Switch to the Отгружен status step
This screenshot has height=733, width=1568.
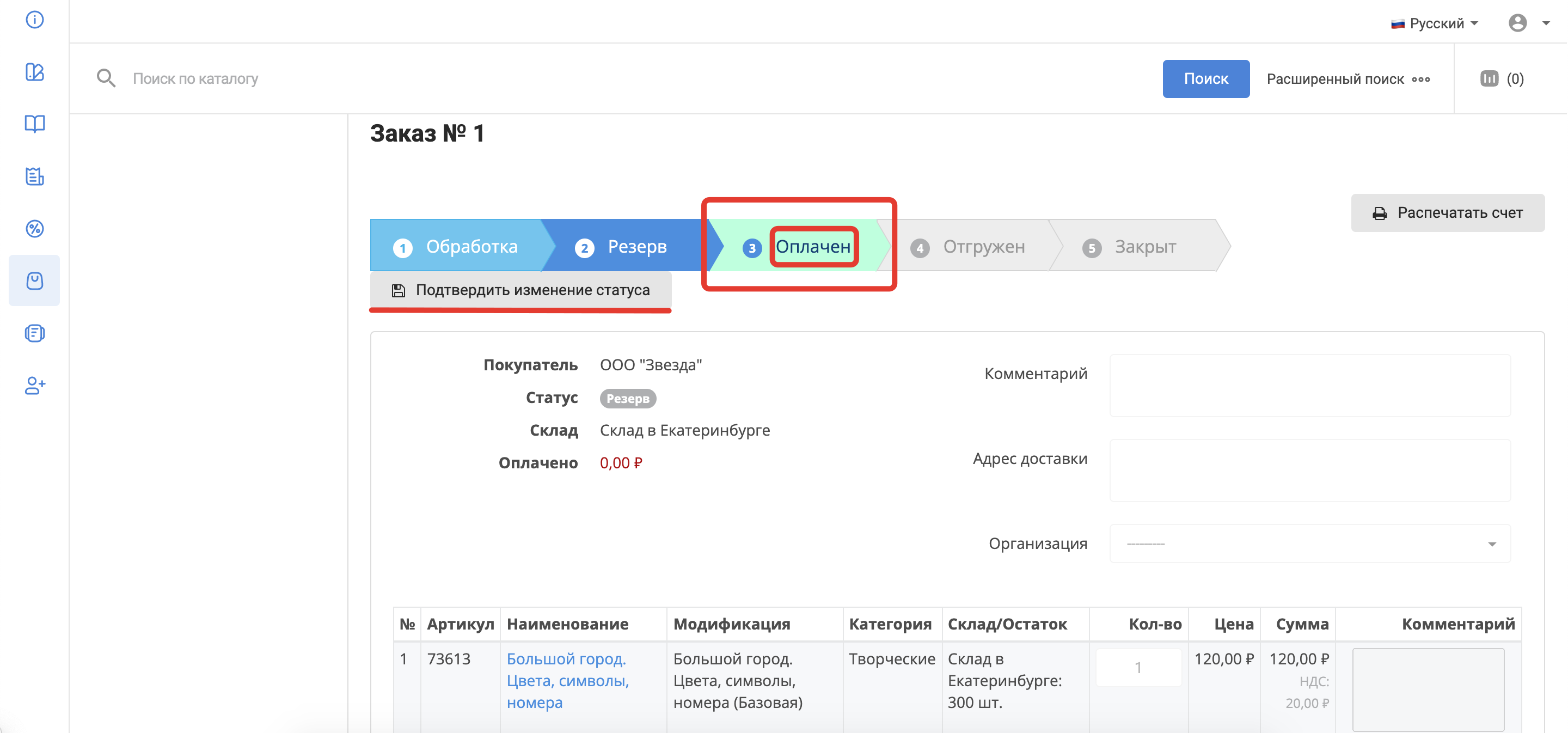click(x=972, y=247)
